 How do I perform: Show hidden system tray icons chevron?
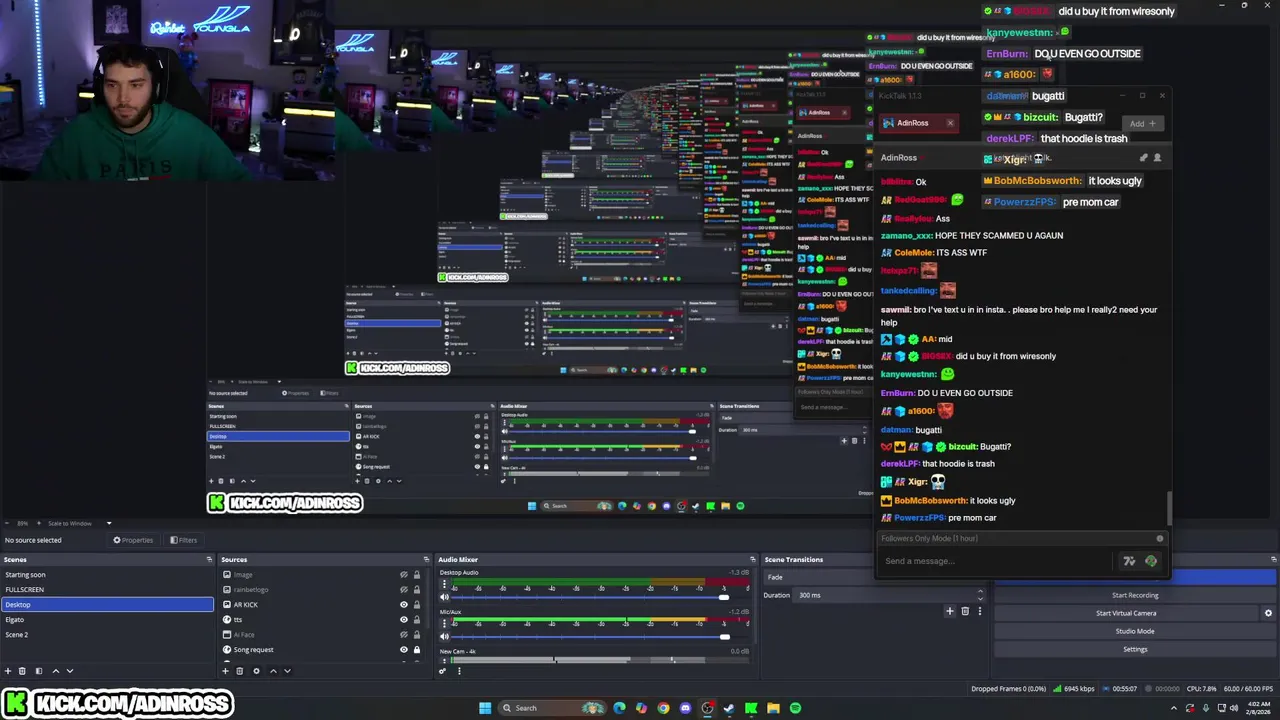tap(1173, 708)
